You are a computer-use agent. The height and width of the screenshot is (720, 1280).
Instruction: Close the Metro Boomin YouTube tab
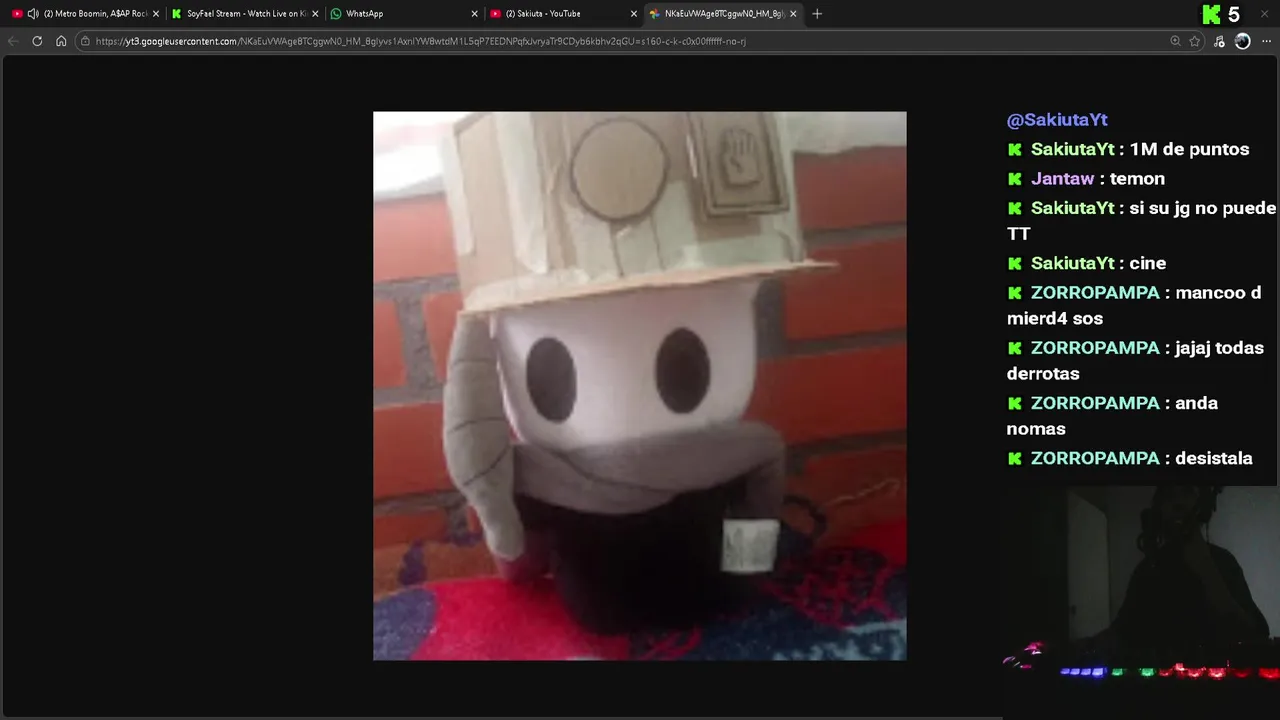tap(156, 14)
